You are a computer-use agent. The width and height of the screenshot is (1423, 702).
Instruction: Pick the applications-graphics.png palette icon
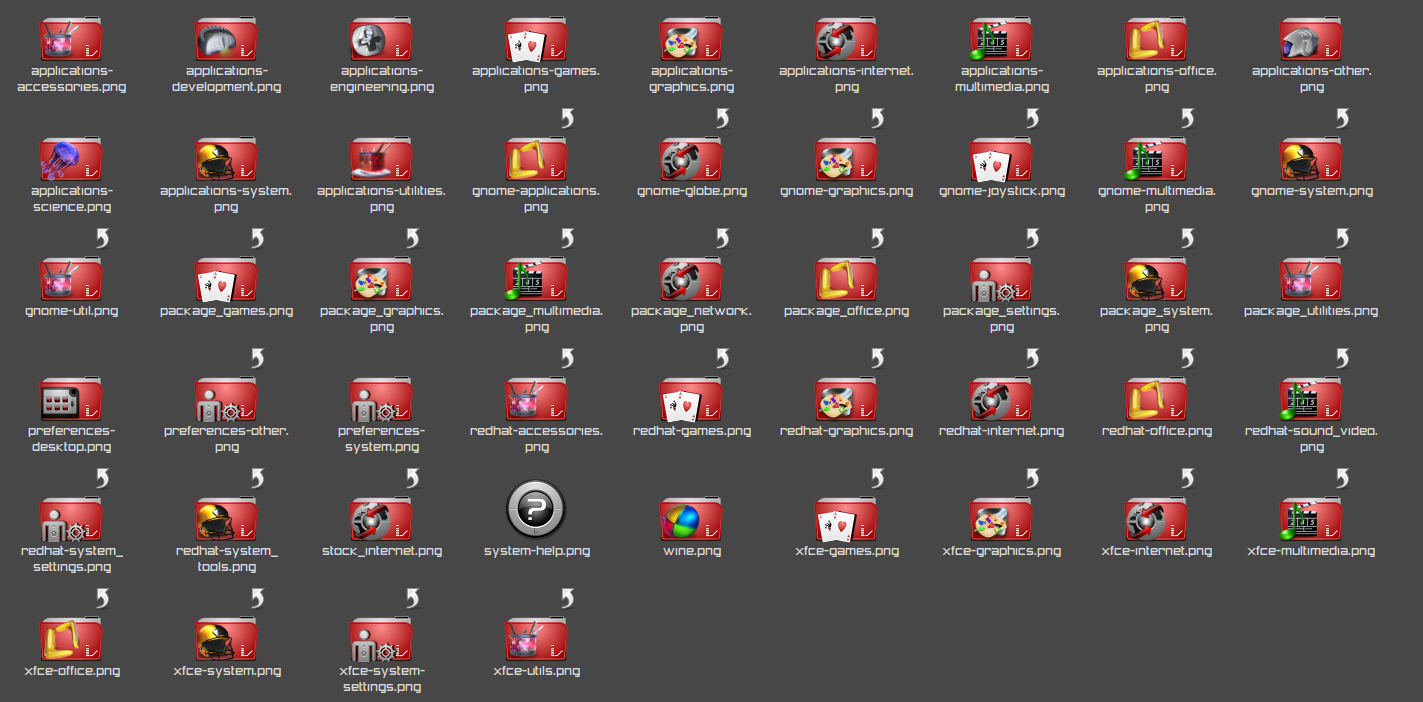pos(691,40)
